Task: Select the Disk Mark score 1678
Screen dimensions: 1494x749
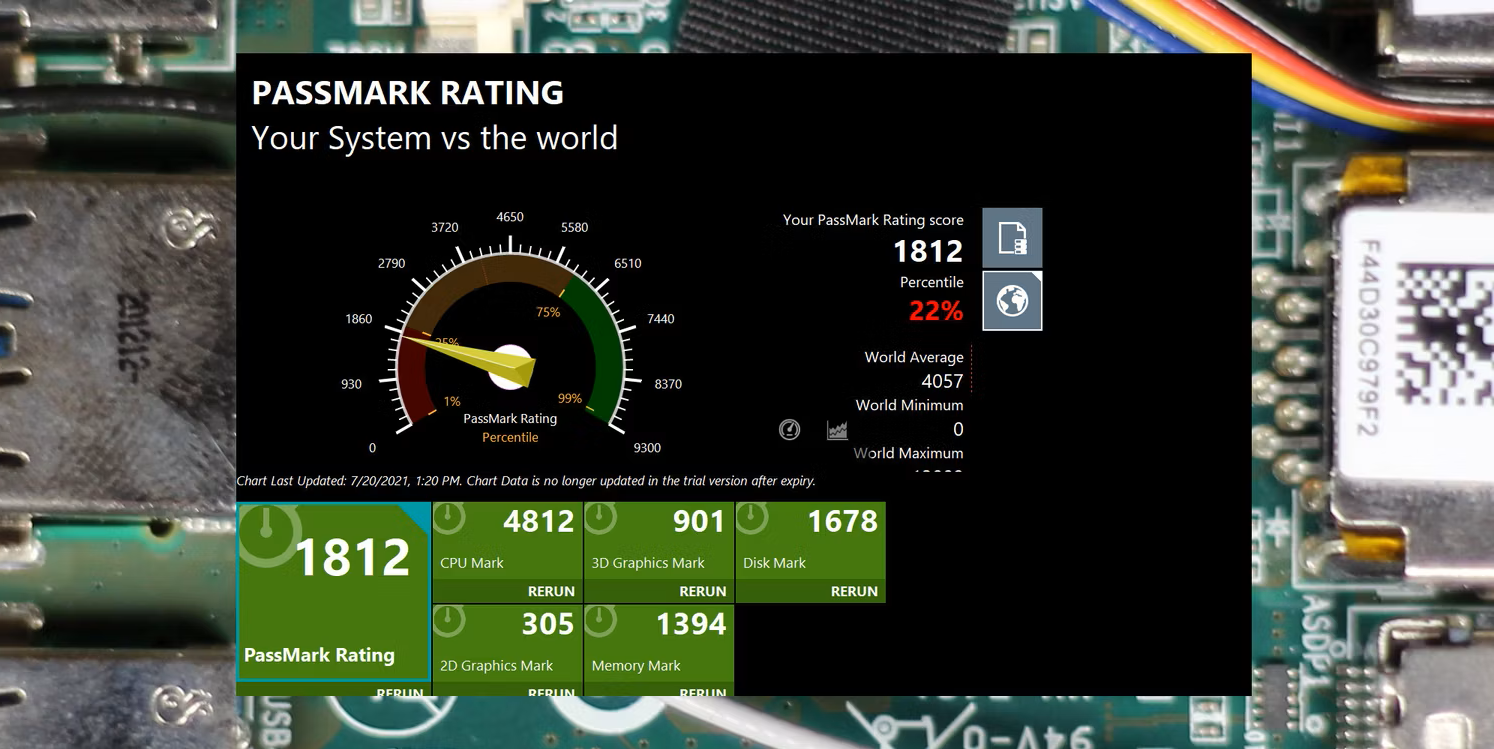Action: 842,521
